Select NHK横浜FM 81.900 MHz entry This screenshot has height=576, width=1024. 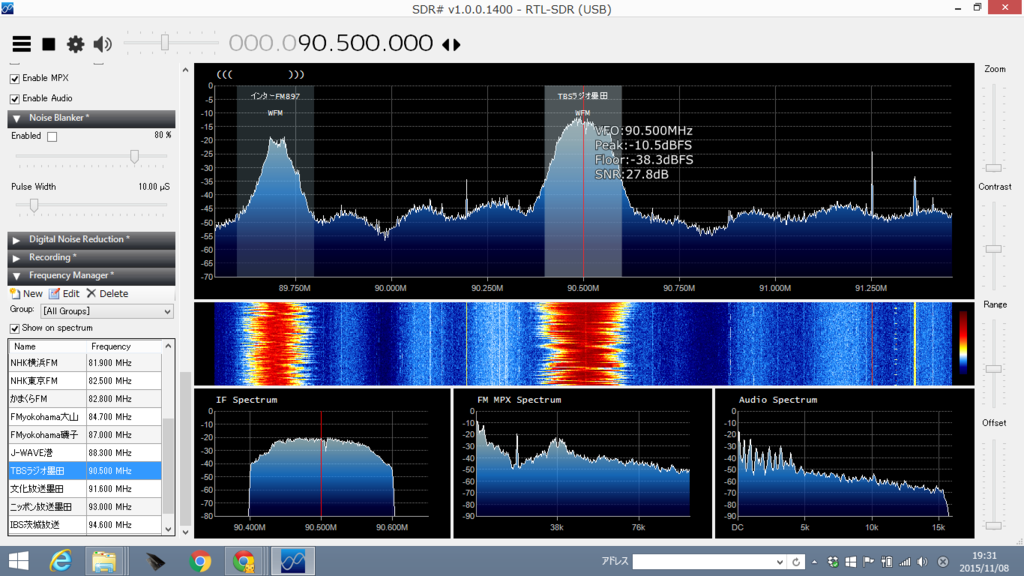pos(85,363)
